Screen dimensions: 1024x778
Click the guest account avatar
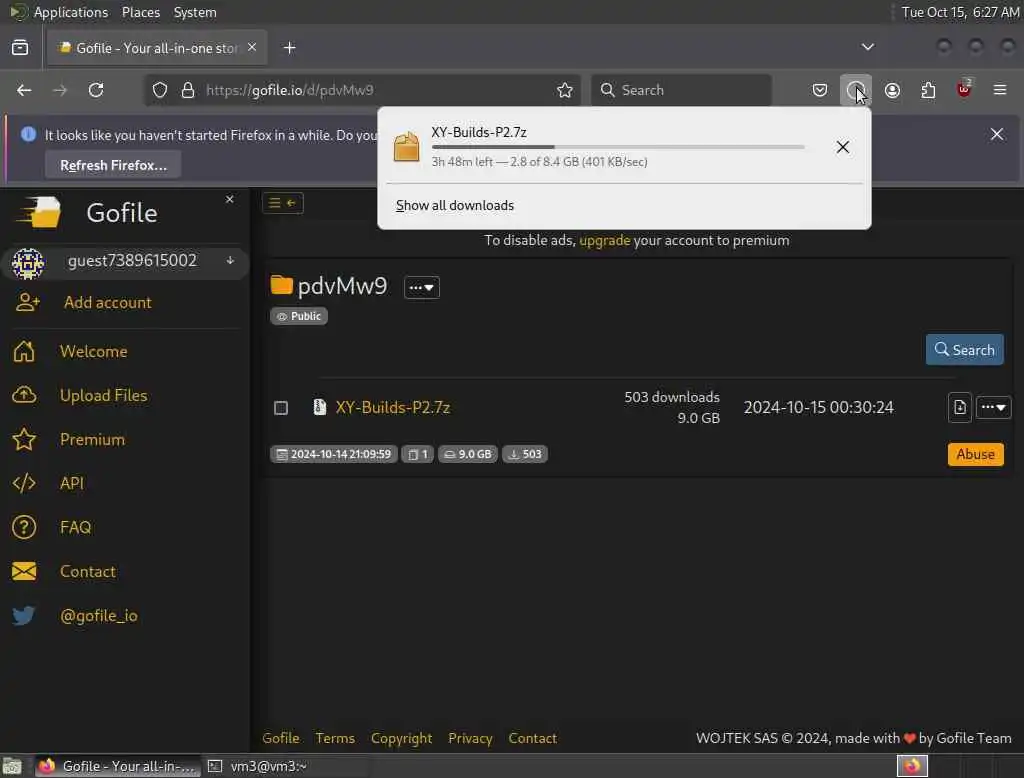click(28, 263)
